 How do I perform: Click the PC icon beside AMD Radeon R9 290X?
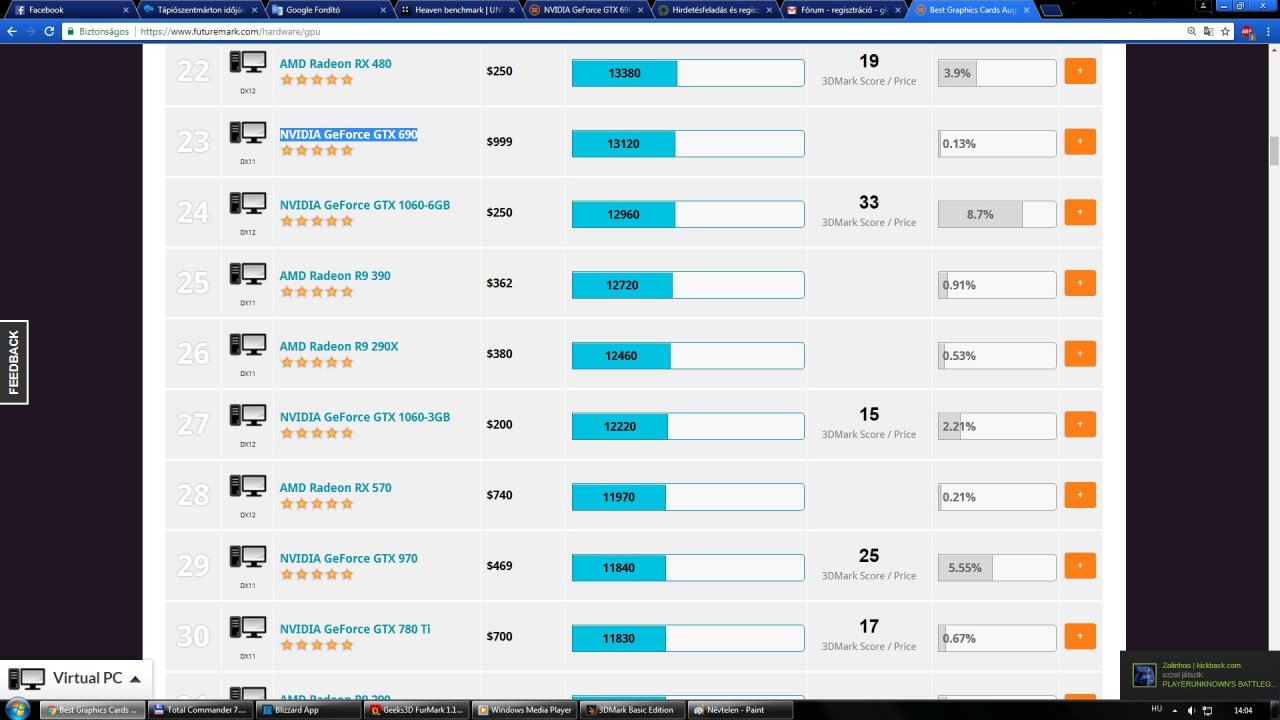coord(248,345)
